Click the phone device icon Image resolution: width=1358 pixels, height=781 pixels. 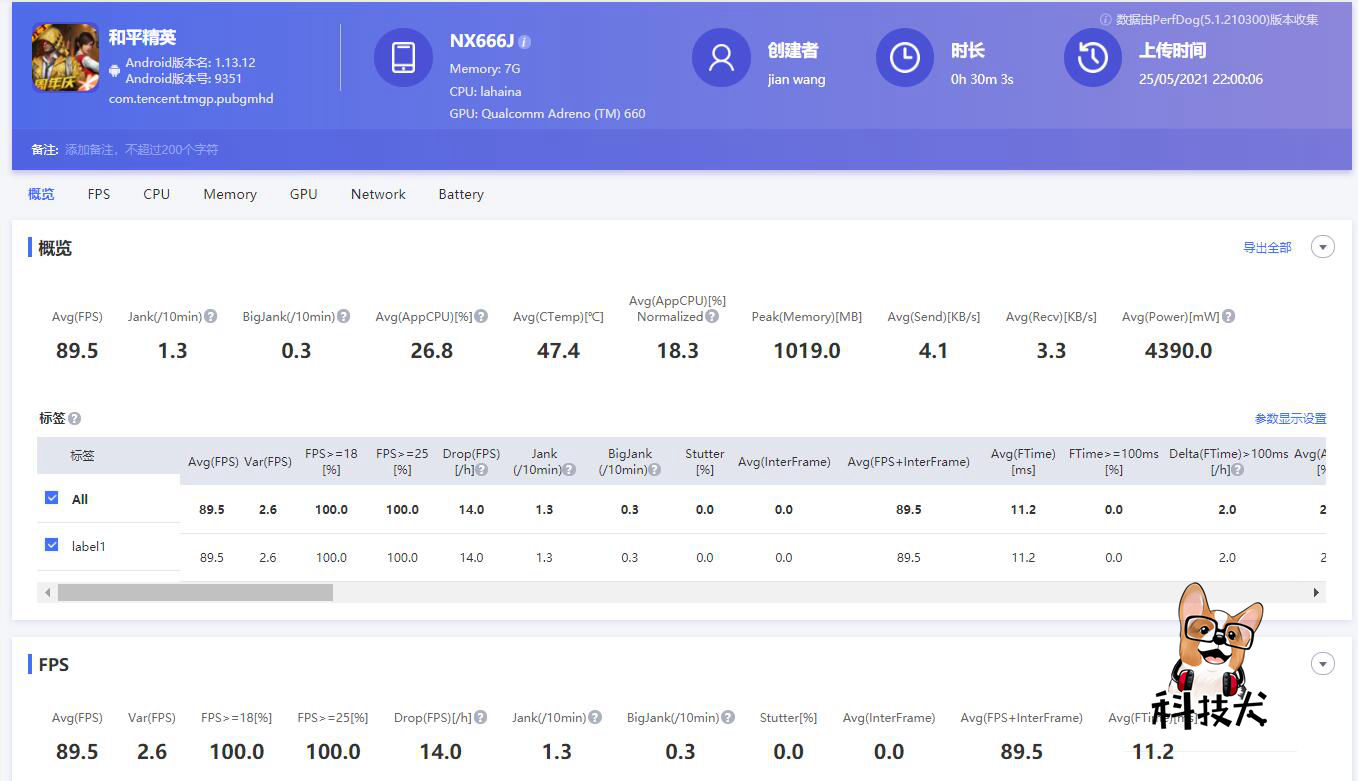click(x=403, y=58)
